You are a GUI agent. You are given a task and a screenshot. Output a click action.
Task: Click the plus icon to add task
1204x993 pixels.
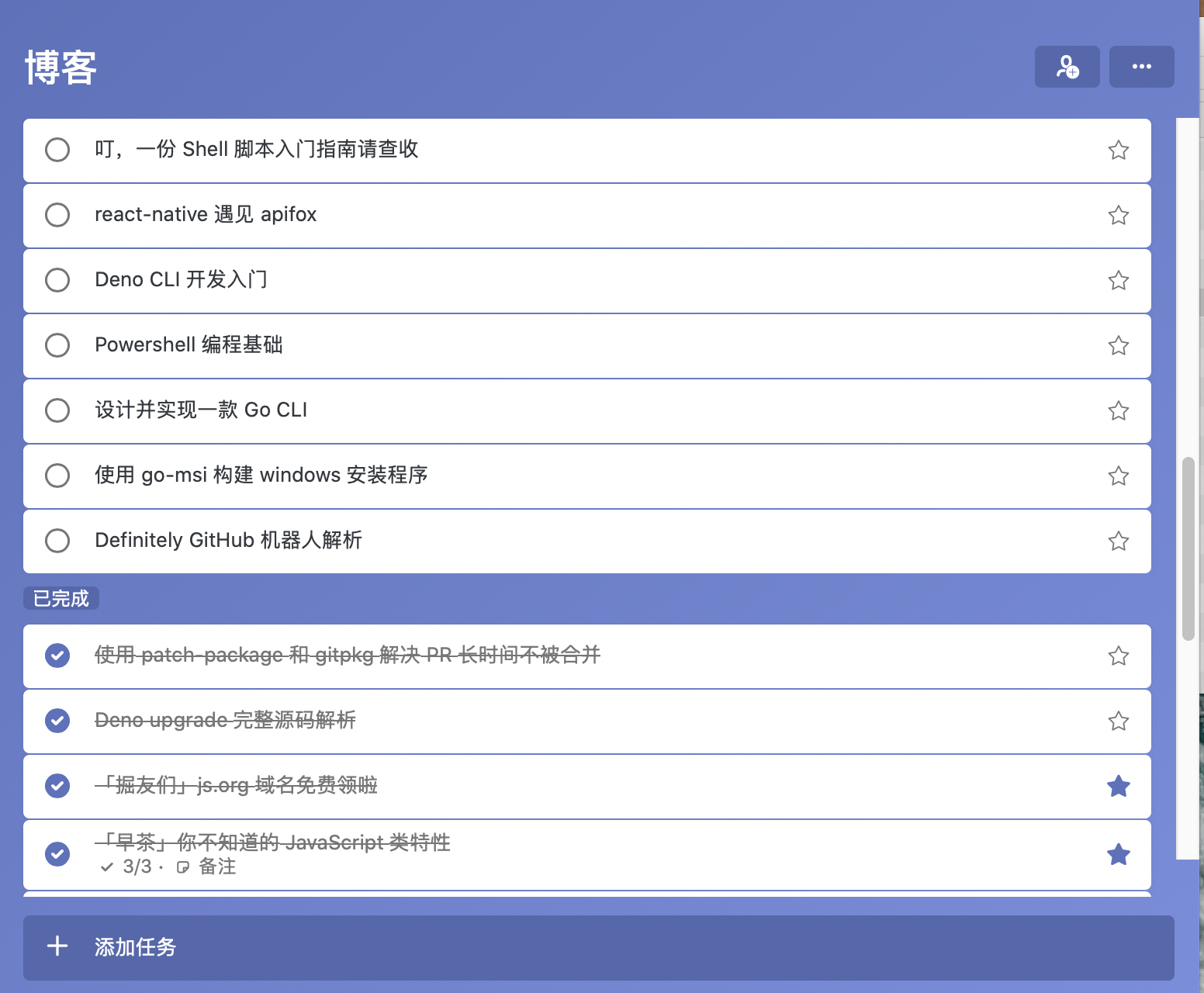(57, 946)
